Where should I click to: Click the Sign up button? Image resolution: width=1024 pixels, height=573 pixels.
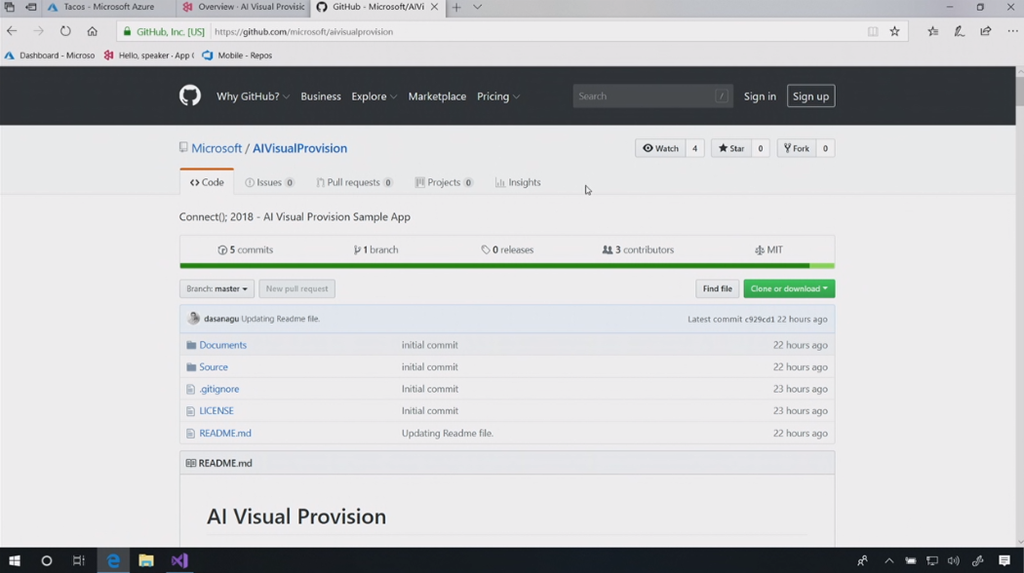pyautogui.click(x=810, y=96)
